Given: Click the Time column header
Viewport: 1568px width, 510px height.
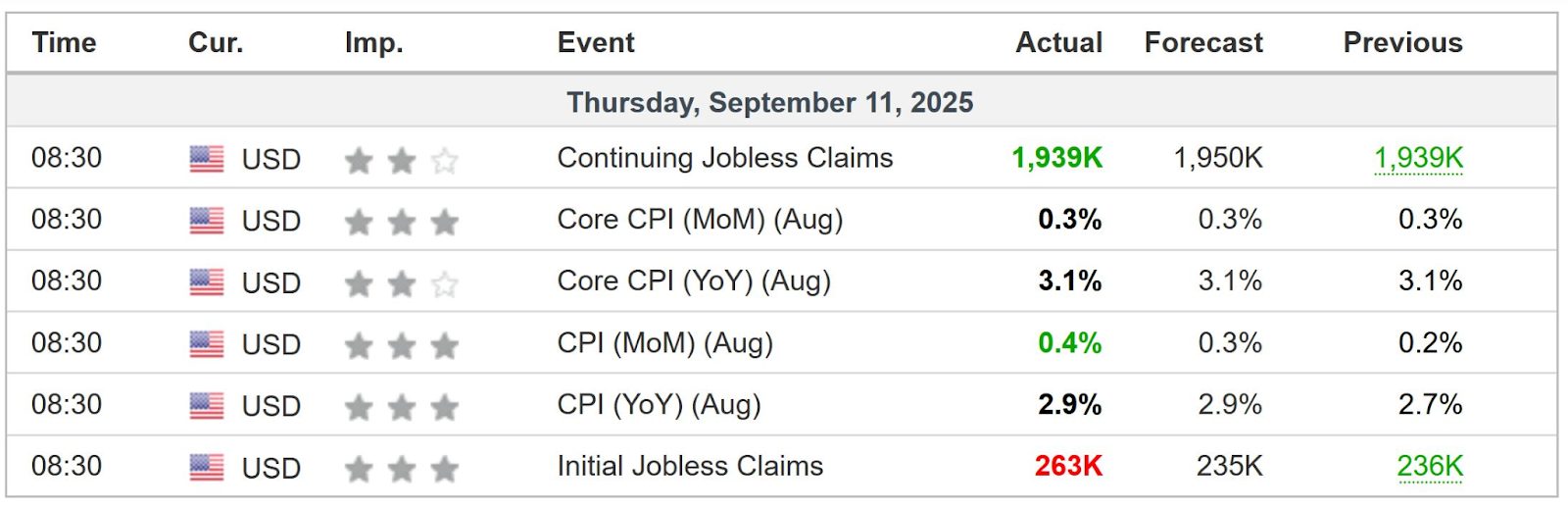Looking at the screenshot, I should pos(64,43).
